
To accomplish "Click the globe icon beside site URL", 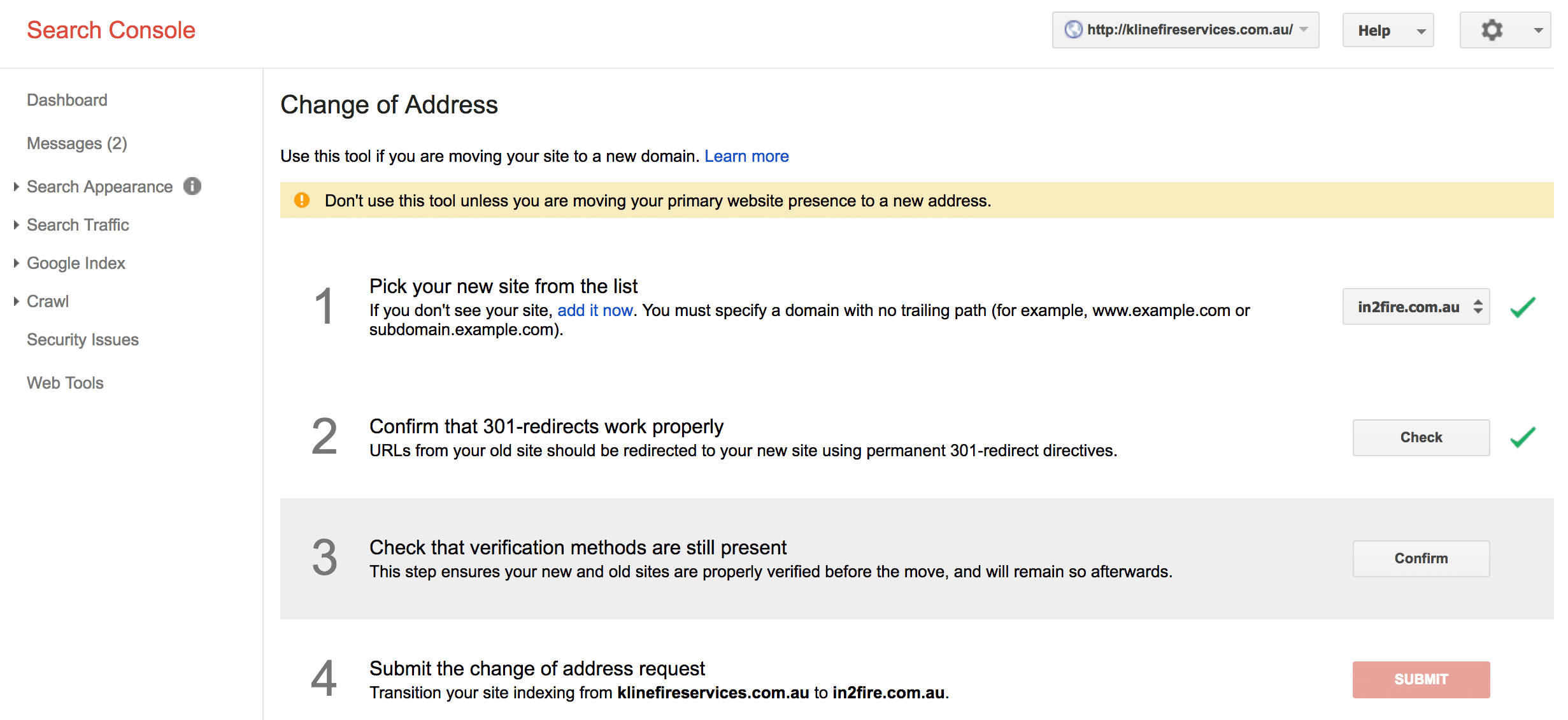I will click(x=1074, y=30).
